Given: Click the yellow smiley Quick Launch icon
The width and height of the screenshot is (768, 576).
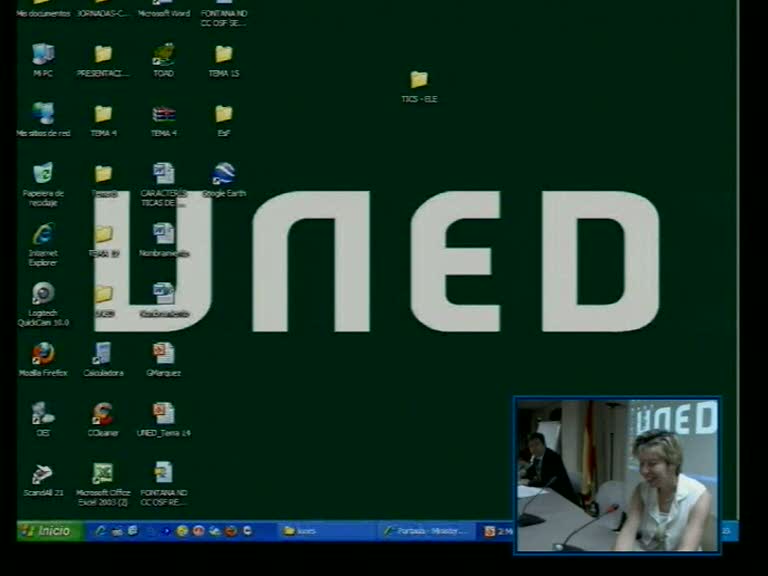Looking at the screenshot, I should pyautogui.click(x=182, y=531).
